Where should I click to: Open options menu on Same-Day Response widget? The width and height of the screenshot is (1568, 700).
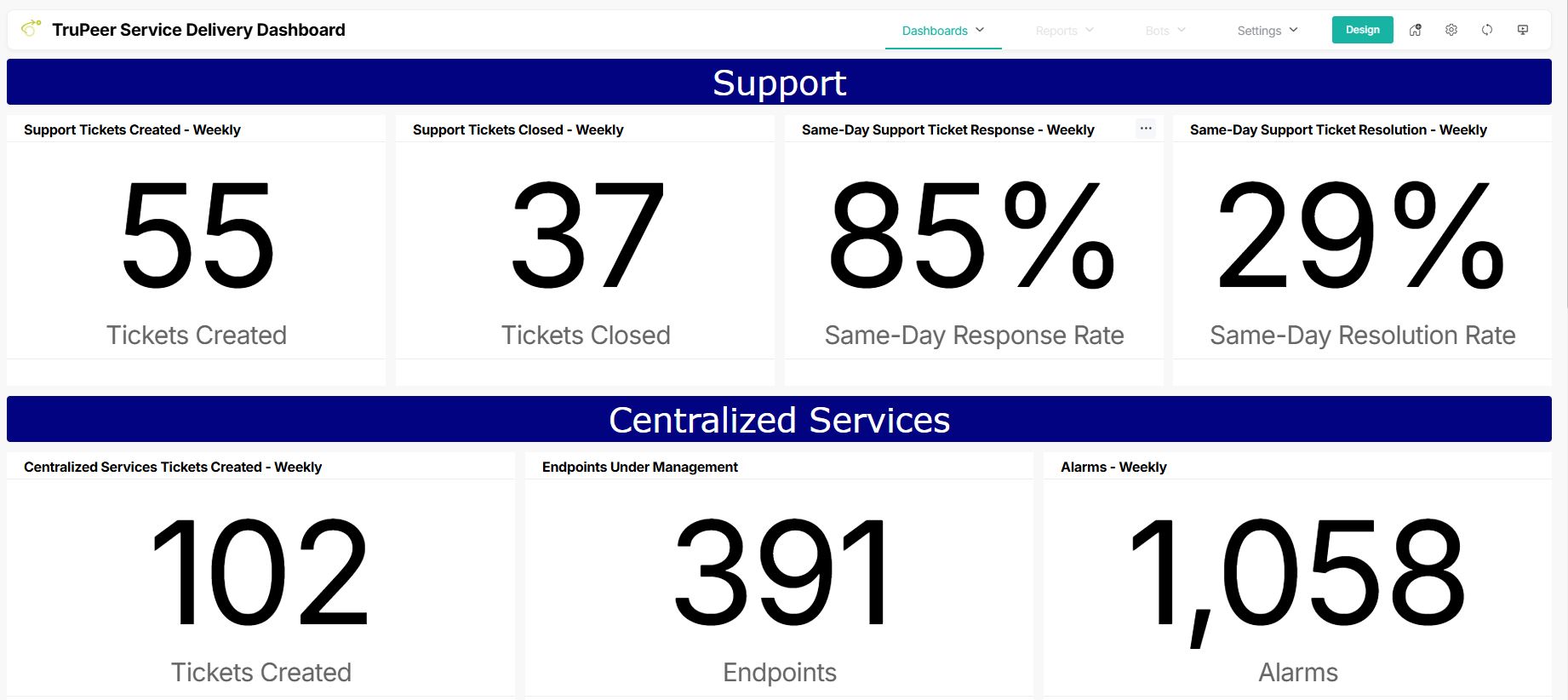click(x=1146, y=128)
